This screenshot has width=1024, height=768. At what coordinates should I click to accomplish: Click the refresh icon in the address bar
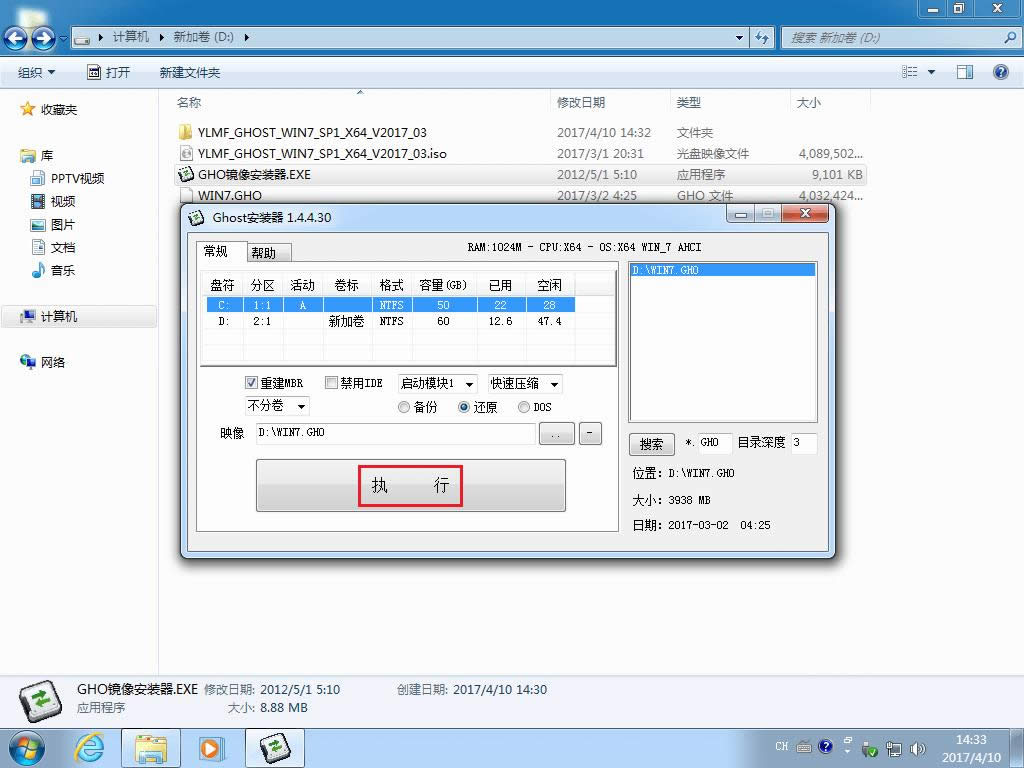pos(762,37)
